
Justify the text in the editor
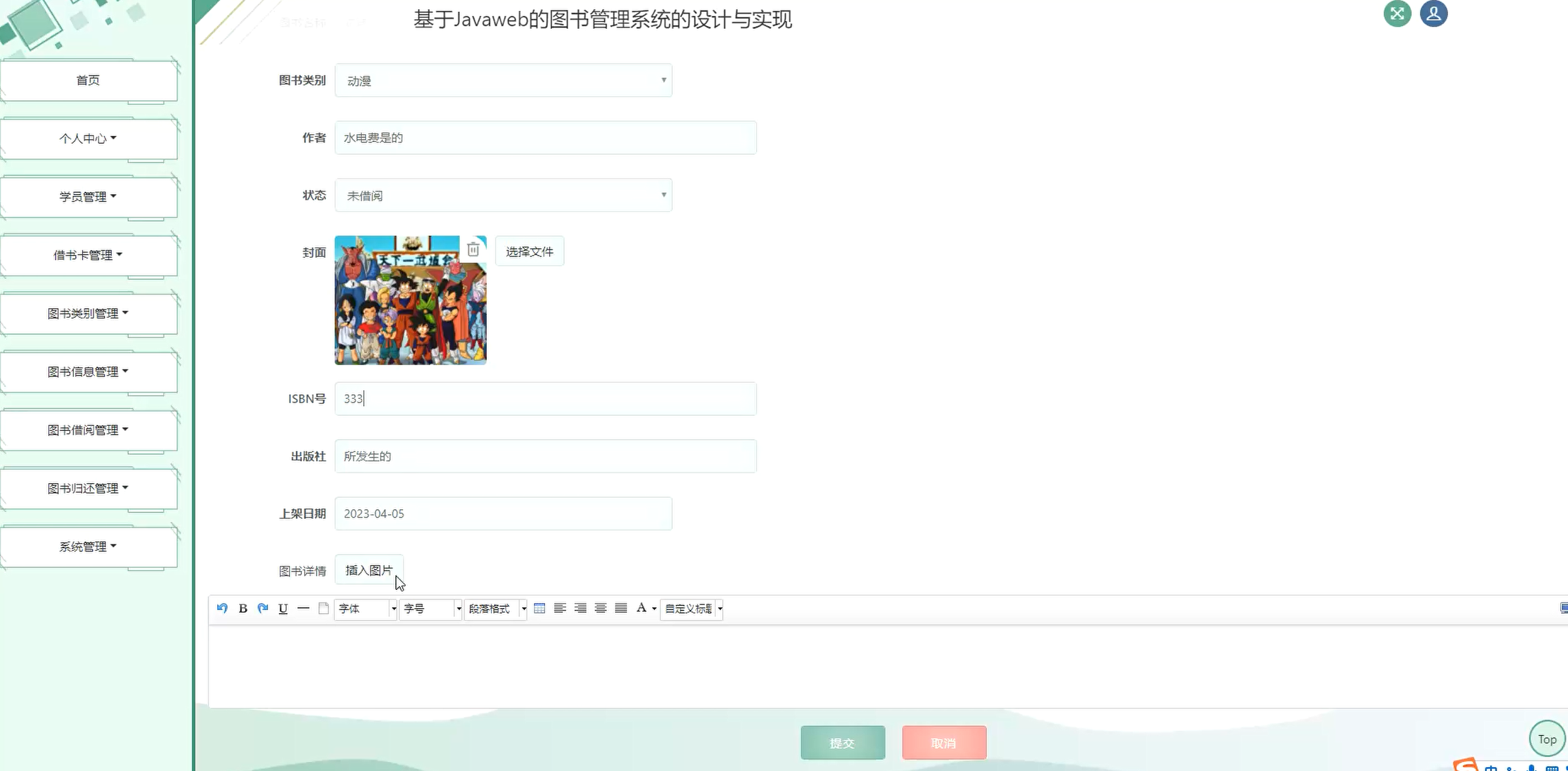[x=621, y=608]
